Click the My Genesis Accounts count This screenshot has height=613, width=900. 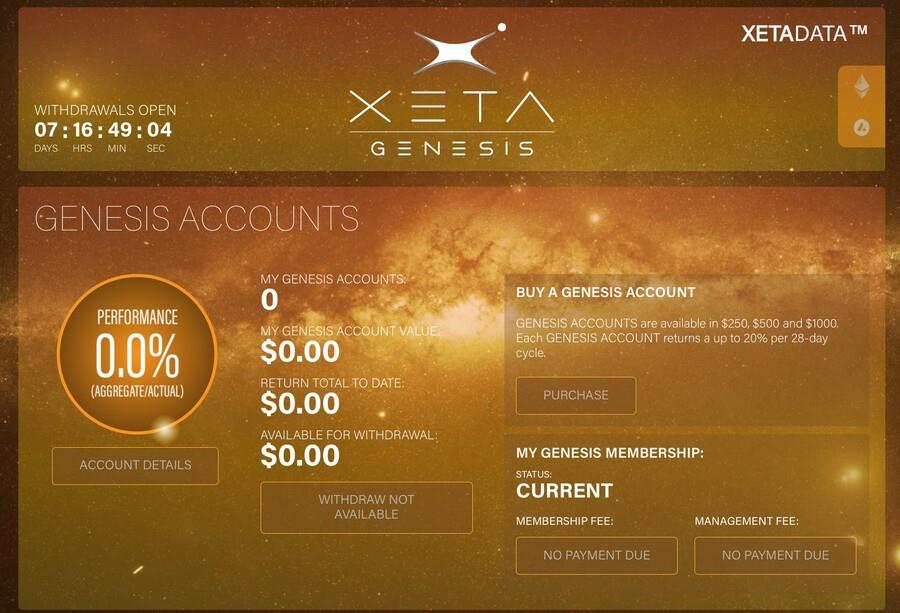tap(269, 300)
